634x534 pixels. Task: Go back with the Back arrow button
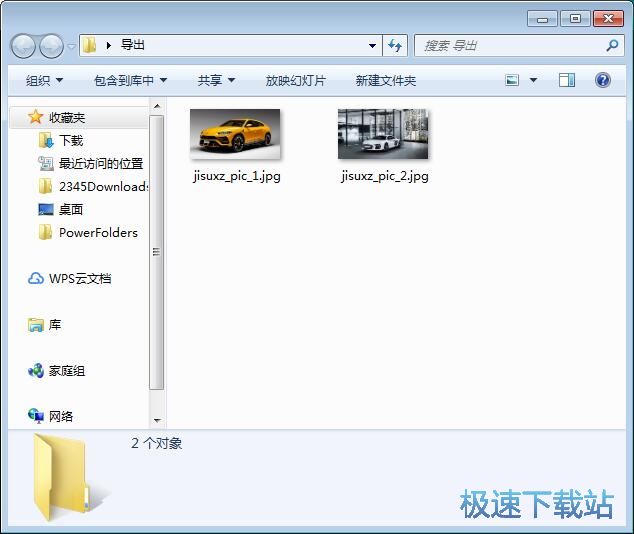coord(23,46)
